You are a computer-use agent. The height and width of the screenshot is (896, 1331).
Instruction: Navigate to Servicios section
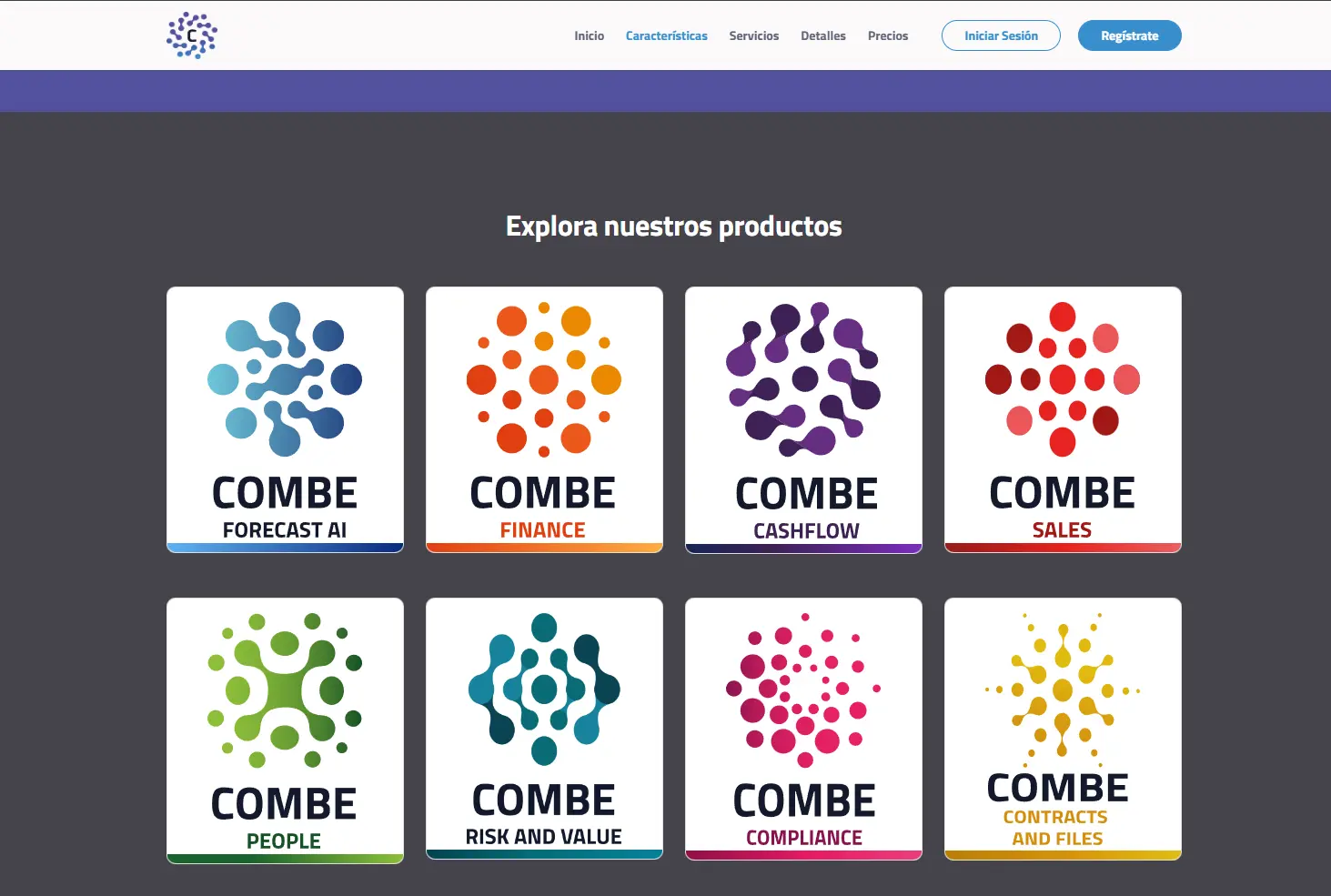753,36
